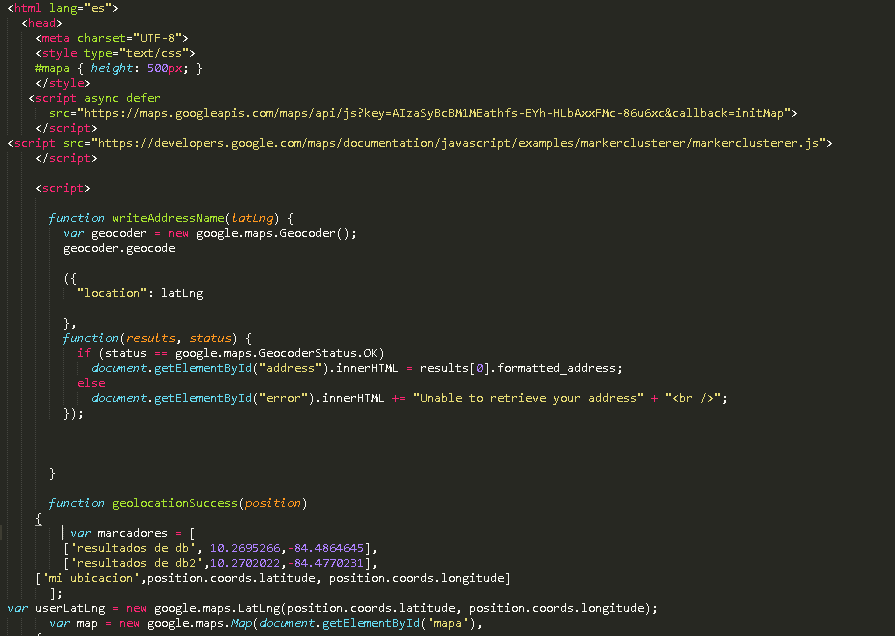
Task: Click the "address" element id string
Action: (291, 368)
